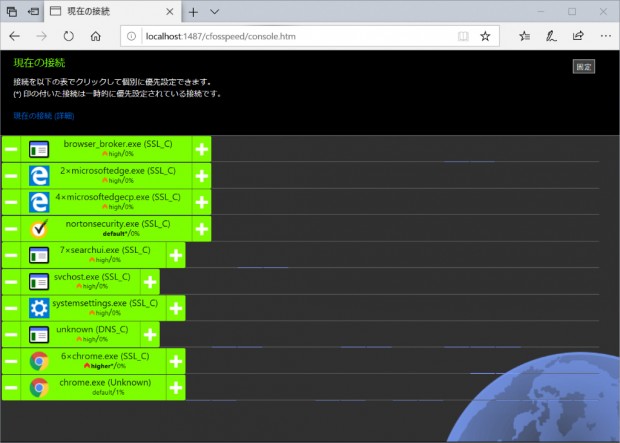Click the 6×chrome.exe Chrome icon
This screenshot has height=443, width=620.
39,361
